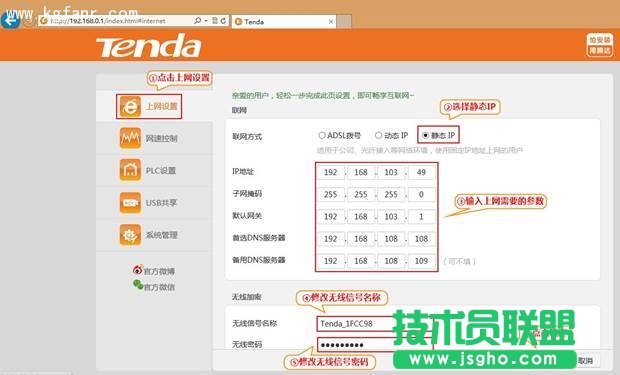Refresh the page with the reload icon

(223, 21)
